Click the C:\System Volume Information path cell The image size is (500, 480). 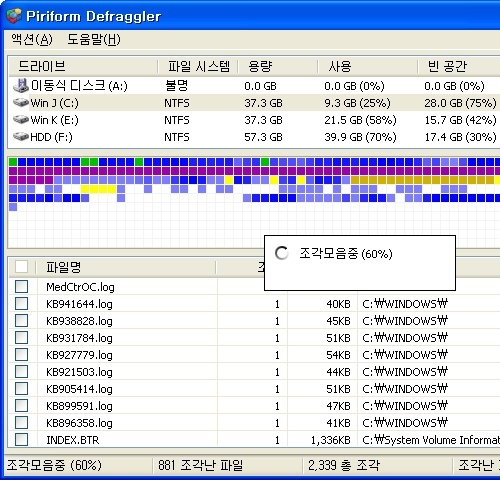[x=431, y=440]
